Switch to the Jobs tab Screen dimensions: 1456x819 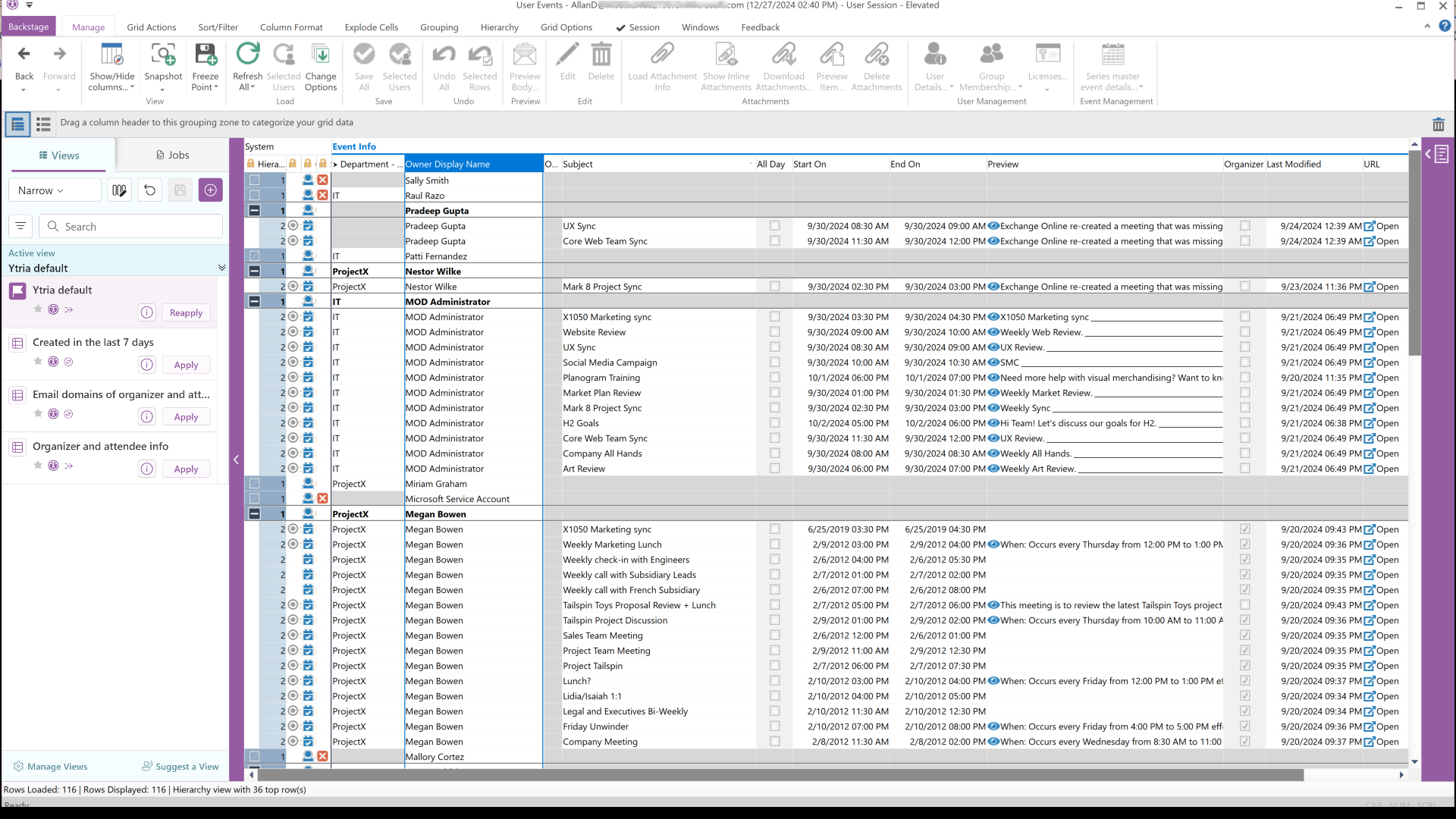click(x=173, y=155)
